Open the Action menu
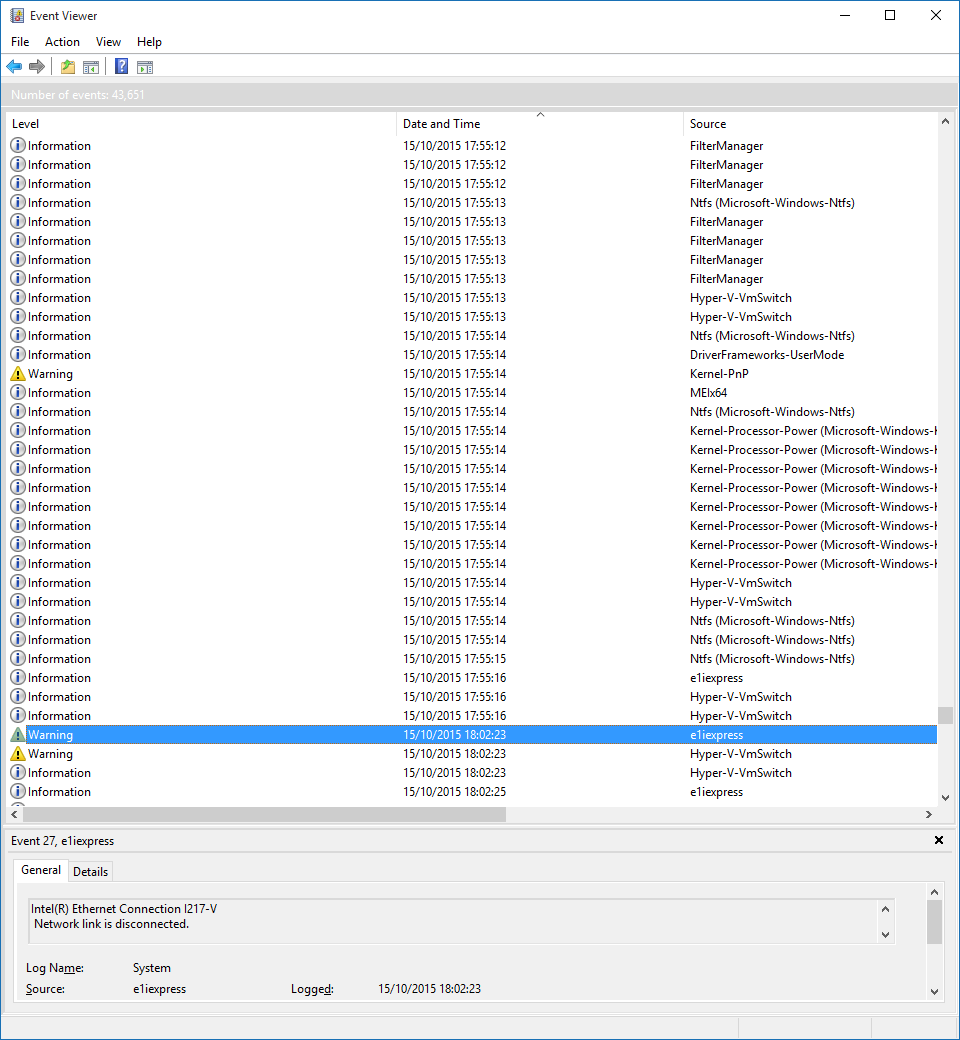The width and height of the screenshot is (960, 1040). coord(62,42)
